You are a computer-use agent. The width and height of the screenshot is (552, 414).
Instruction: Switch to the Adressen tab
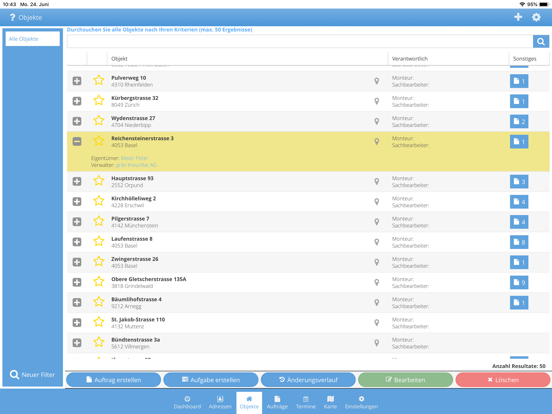coord(220,402)
